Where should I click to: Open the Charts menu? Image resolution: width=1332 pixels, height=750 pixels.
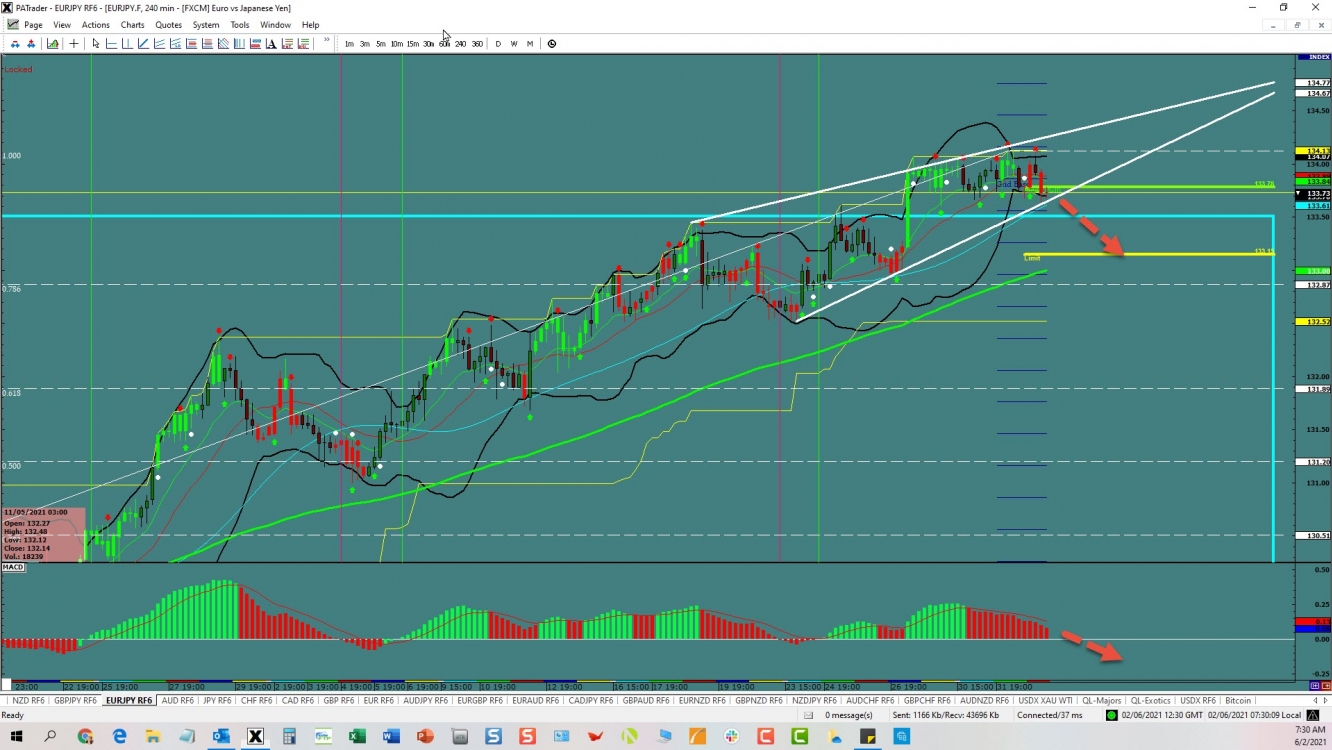point(132,25)
